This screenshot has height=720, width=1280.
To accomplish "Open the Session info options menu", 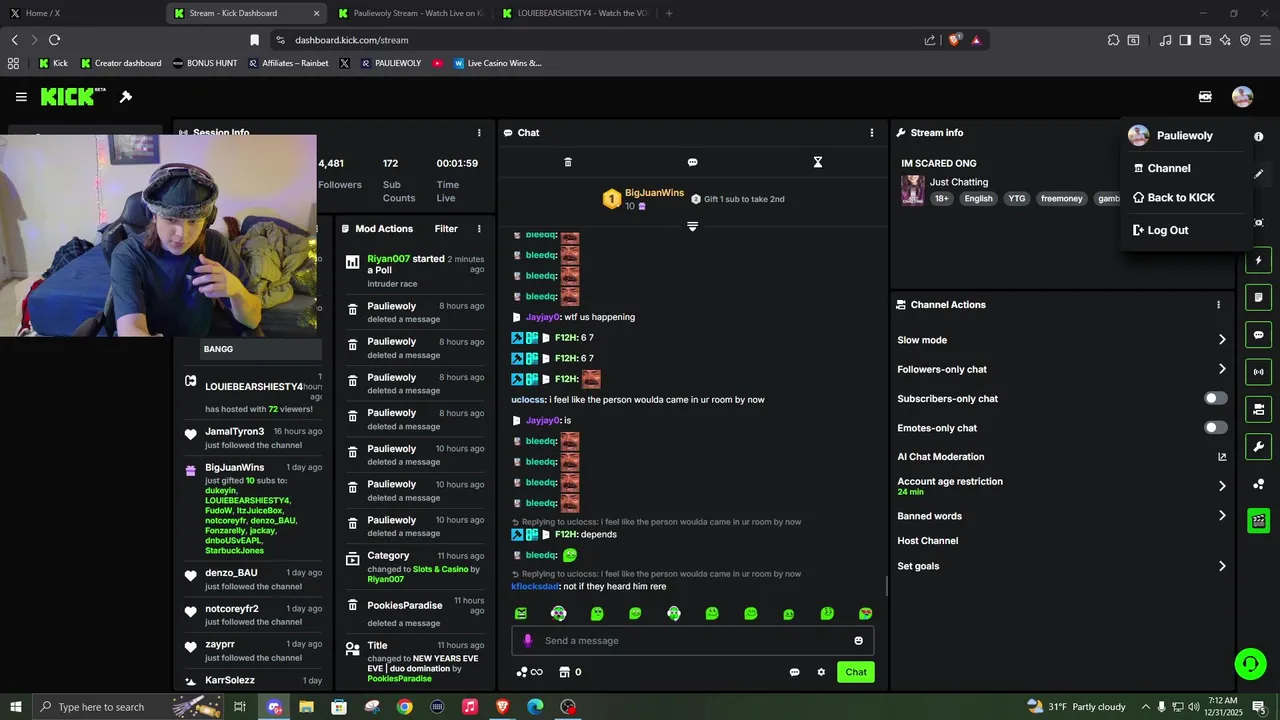I will click(x=479, y=133).
